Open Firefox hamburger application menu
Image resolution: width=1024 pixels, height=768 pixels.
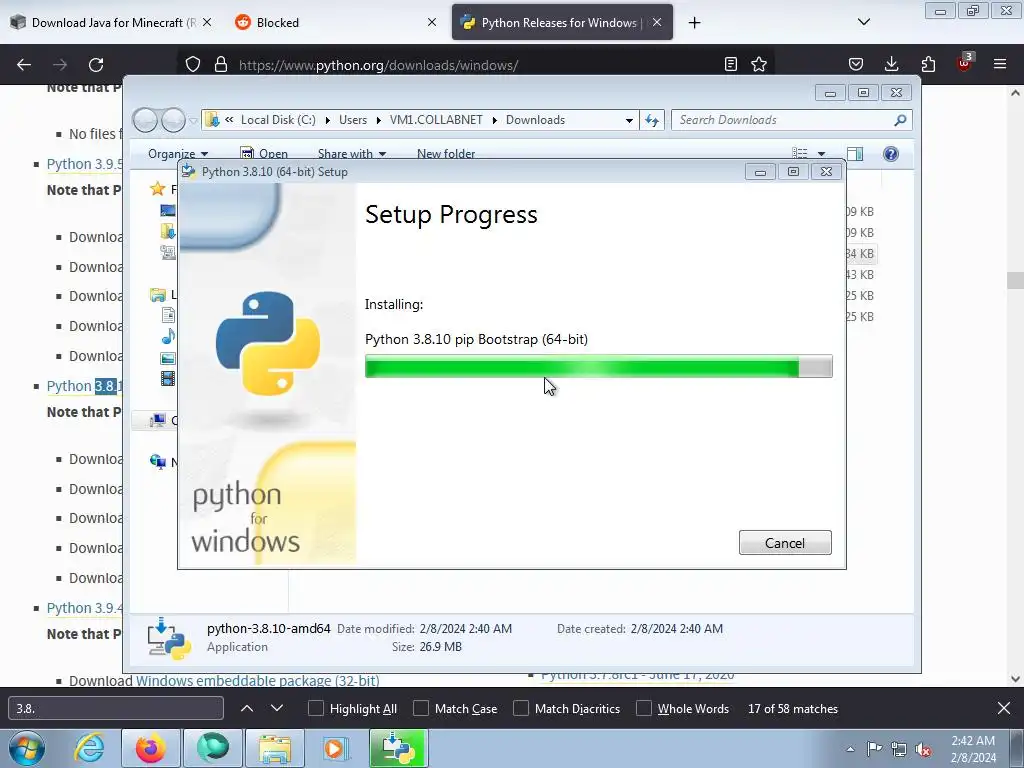pos(1000,64)
